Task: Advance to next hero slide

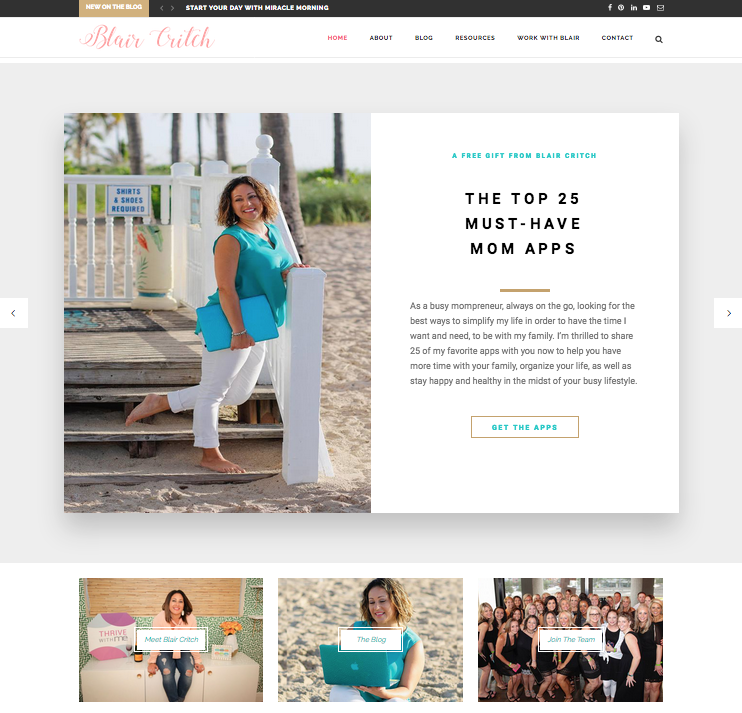Action: click(728, 313)
